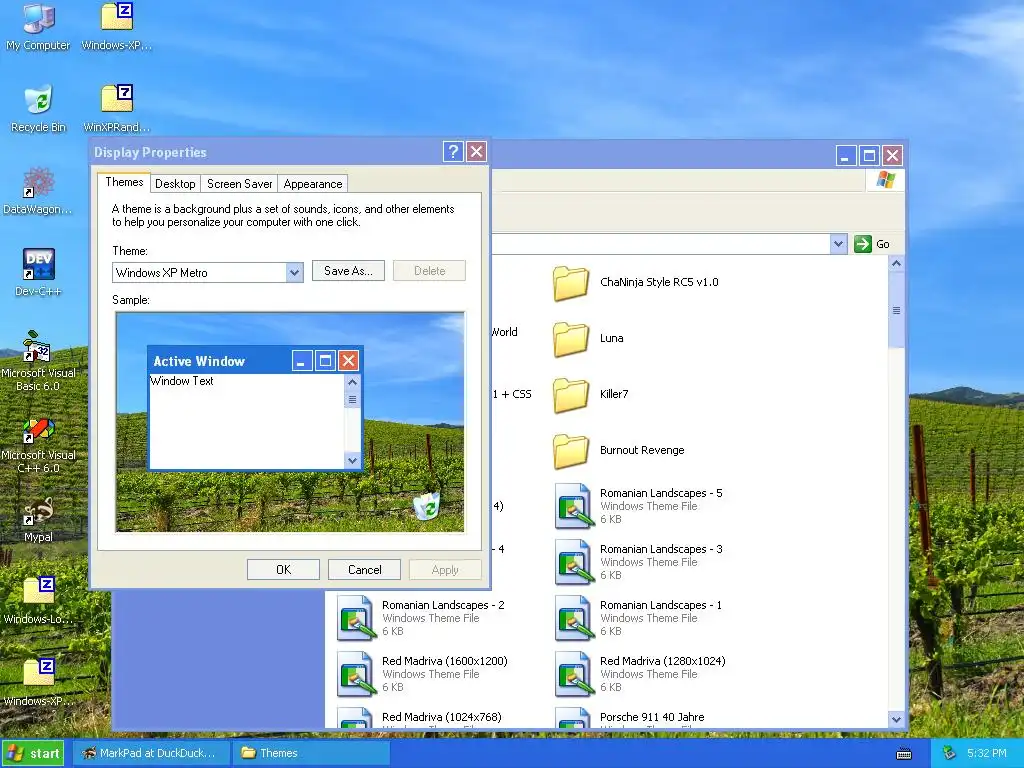
Task: Select Romanian Landscapes - 3 theme file icon
Action: (573, 562)
